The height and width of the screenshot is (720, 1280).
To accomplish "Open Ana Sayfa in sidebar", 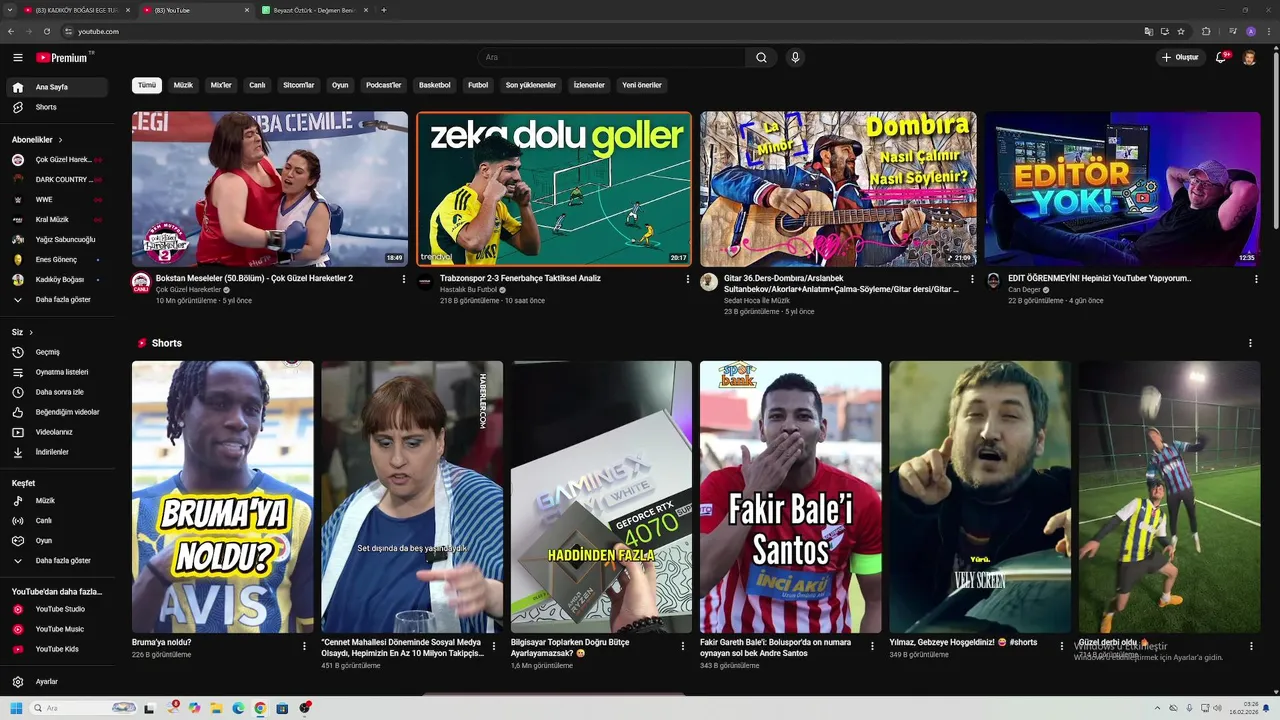I will click(59, 87).
